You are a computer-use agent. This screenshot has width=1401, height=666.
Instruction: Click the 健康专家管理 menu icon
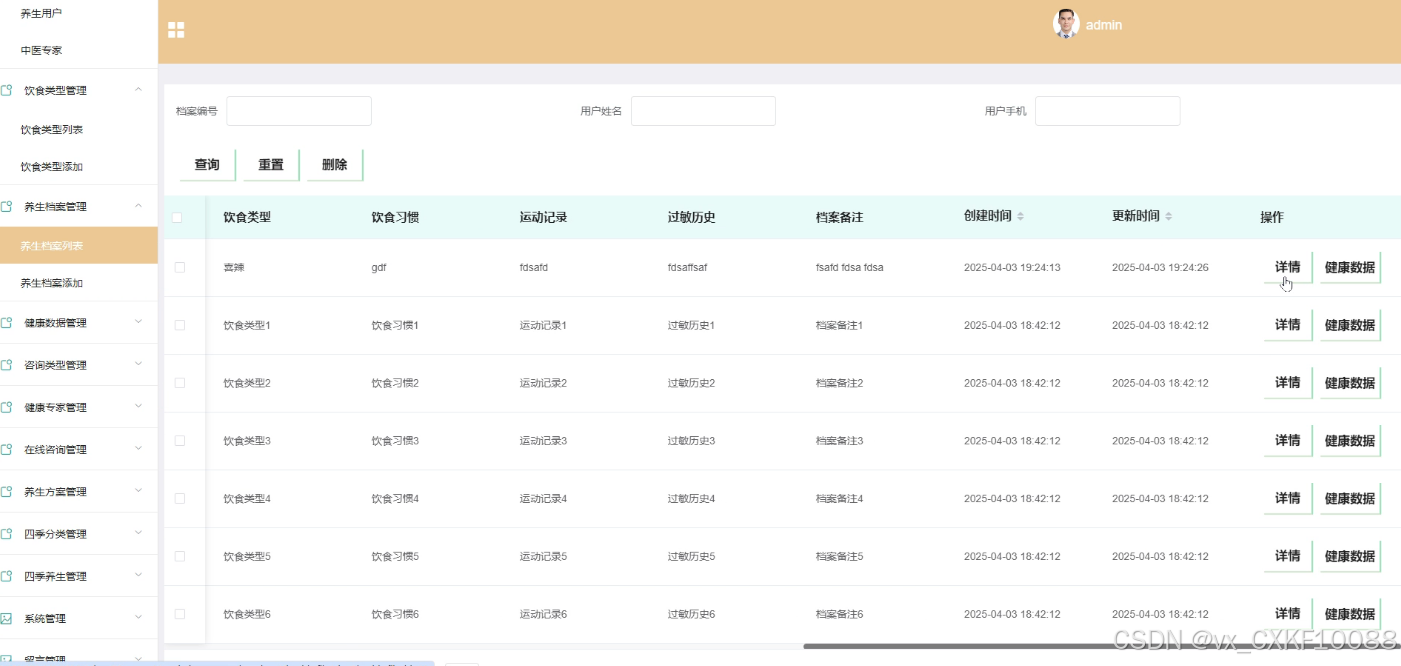point(6,407)
